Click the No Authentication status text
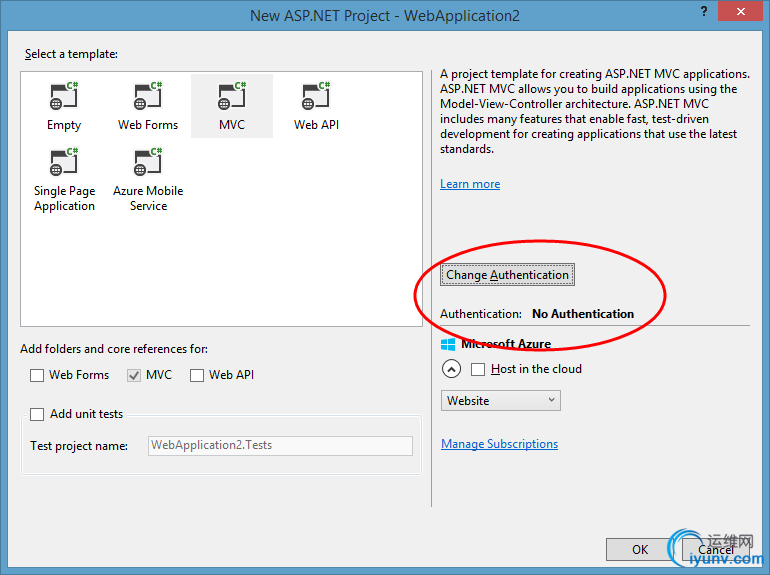 pyautogui.click(x=583, y=314)
